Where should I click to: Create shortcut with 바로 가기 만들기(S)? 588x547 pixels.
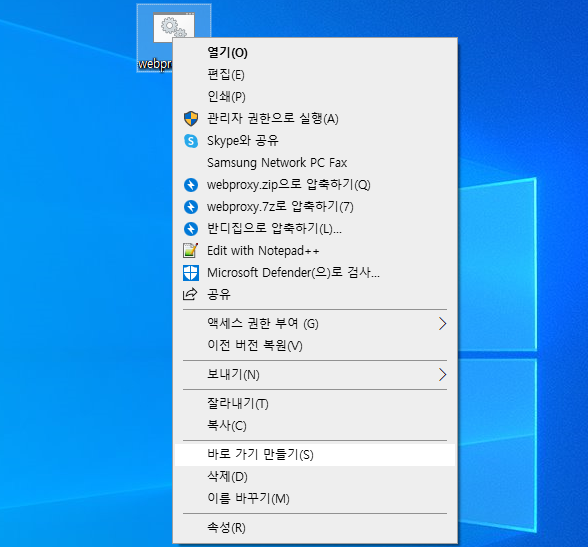[x=315, y=455]
